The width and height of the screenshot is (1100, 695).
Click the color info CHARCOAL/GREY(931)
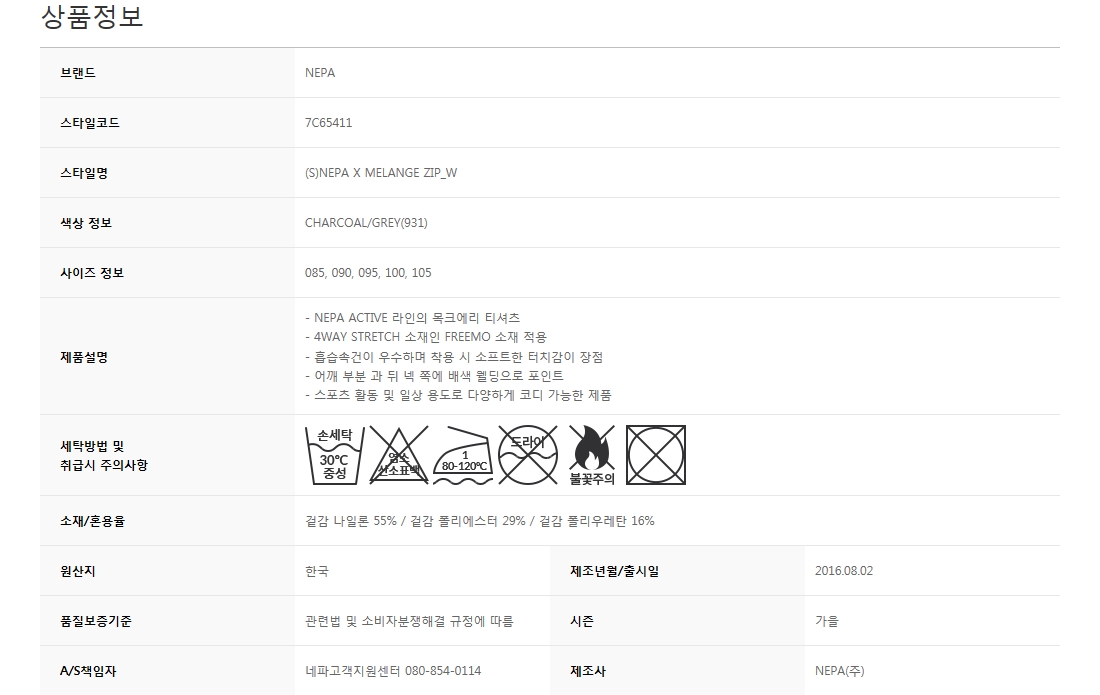coord(366,222)
